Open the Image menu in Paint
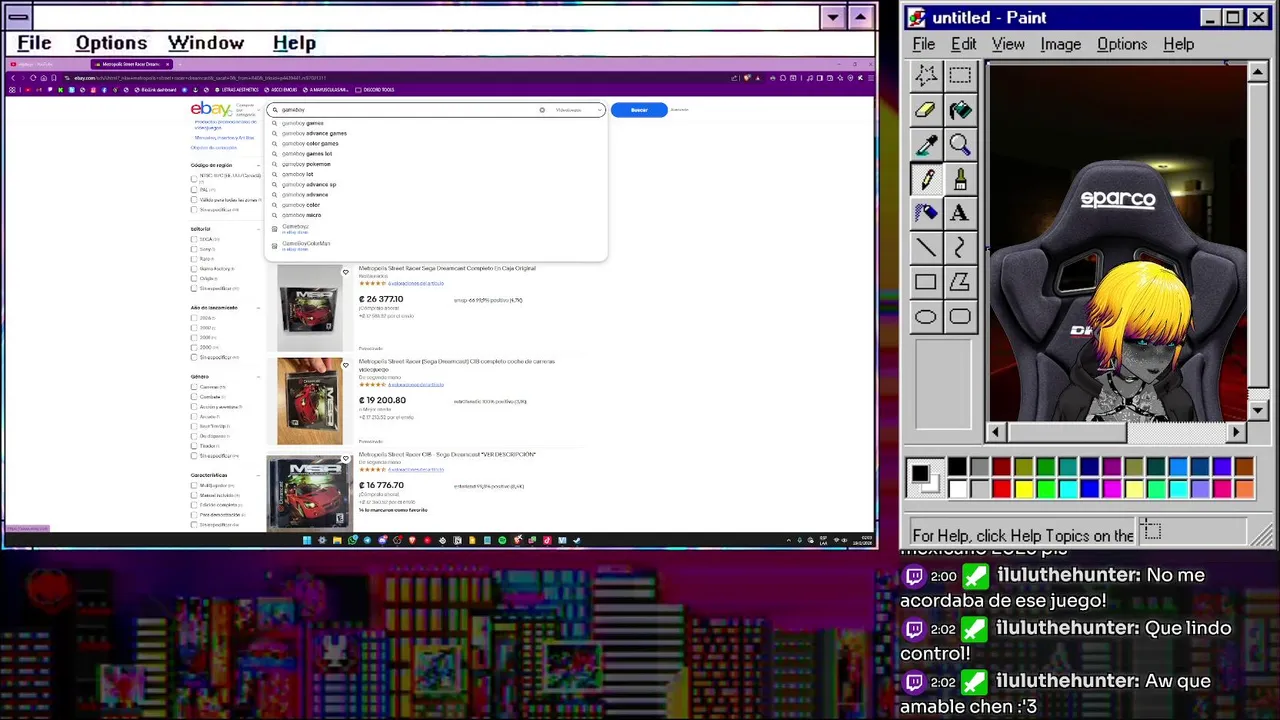 point(1060,44)
